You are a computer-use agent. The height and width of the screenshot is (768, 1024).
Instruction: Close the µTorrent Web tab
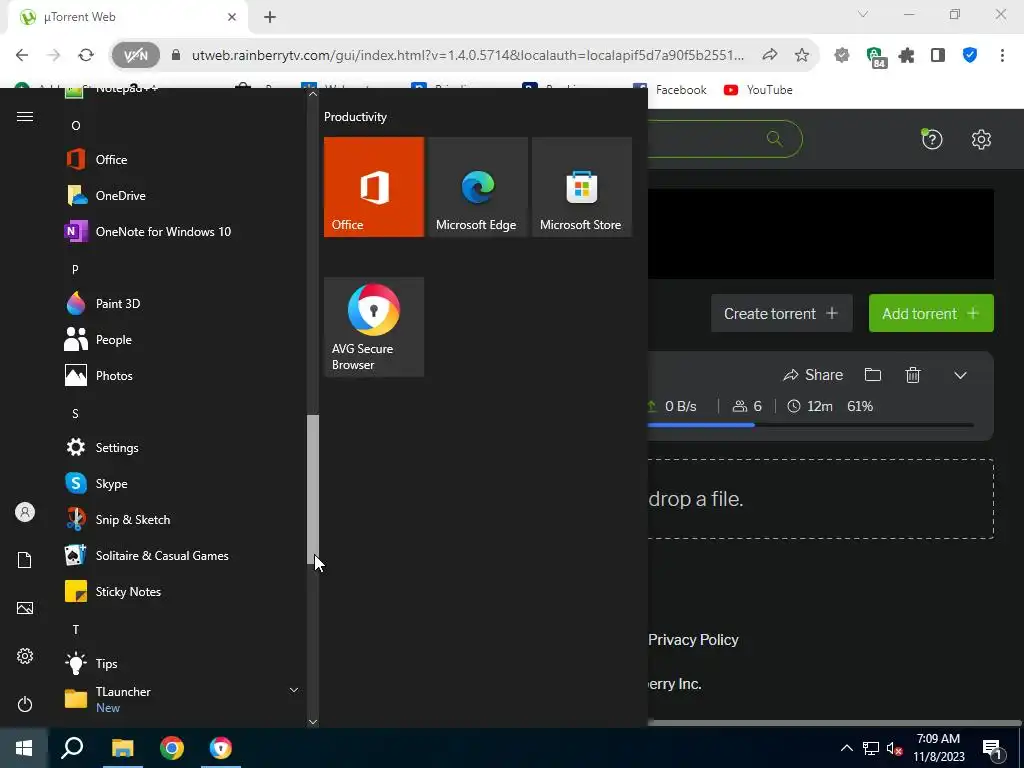point(232,17)
